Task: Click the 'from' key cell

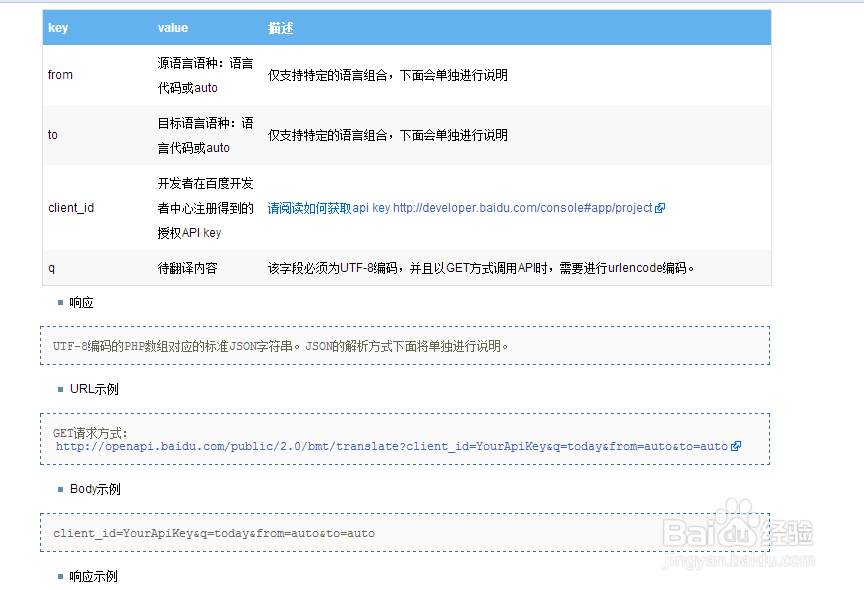Action: click(x=60, y=75)
